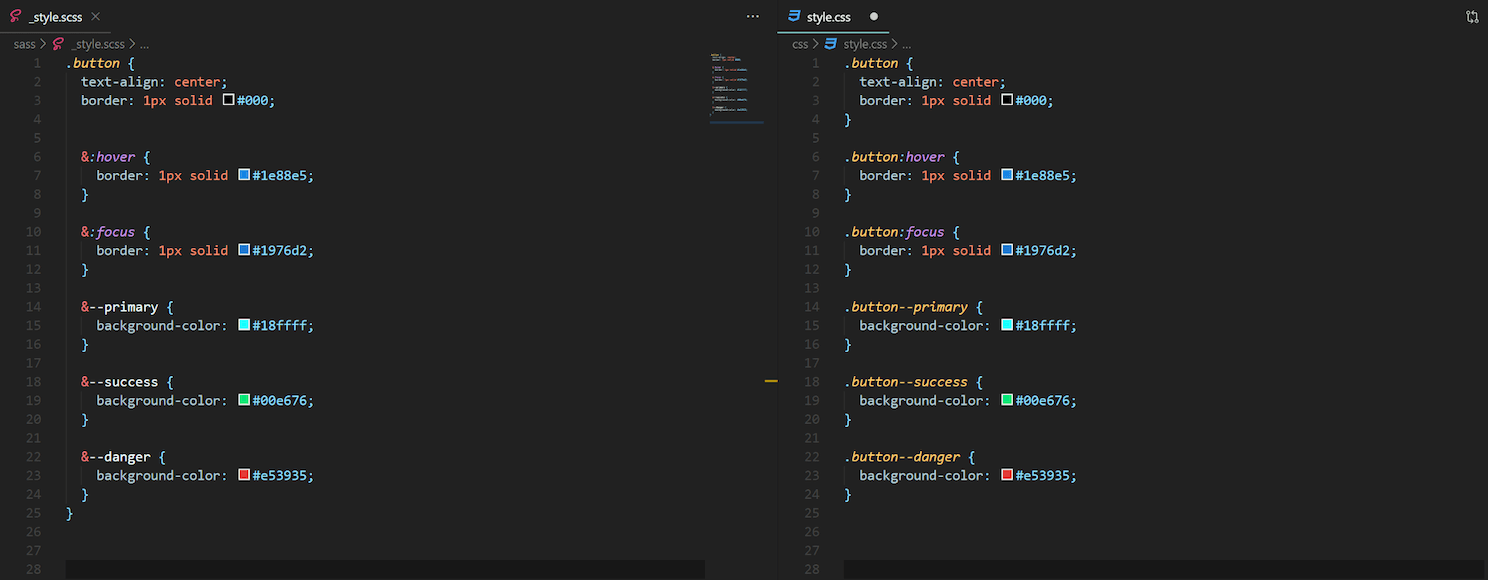The width and height of the screenshot is (1488, 580).
Task: Expand the trailing "..." symbol breadcrumb after style.css
Action: [906, 43]
